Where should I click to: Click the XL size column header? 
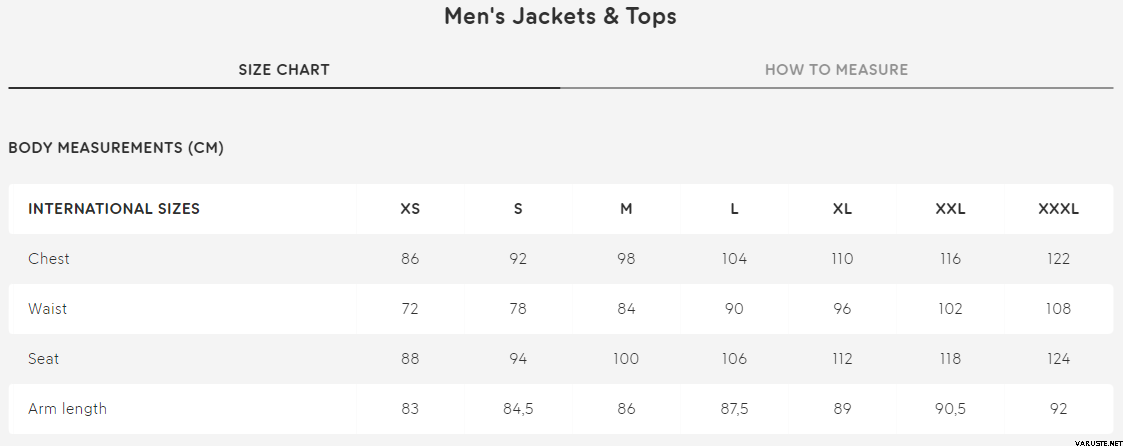click(x=842, y=209)
